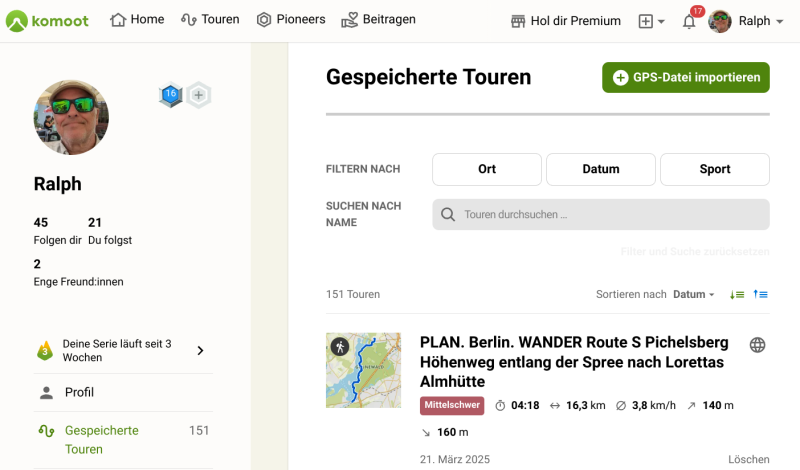Sort tours in descending order
The height and width of the screenshot is (470, 800).
(x=737, y=294)
